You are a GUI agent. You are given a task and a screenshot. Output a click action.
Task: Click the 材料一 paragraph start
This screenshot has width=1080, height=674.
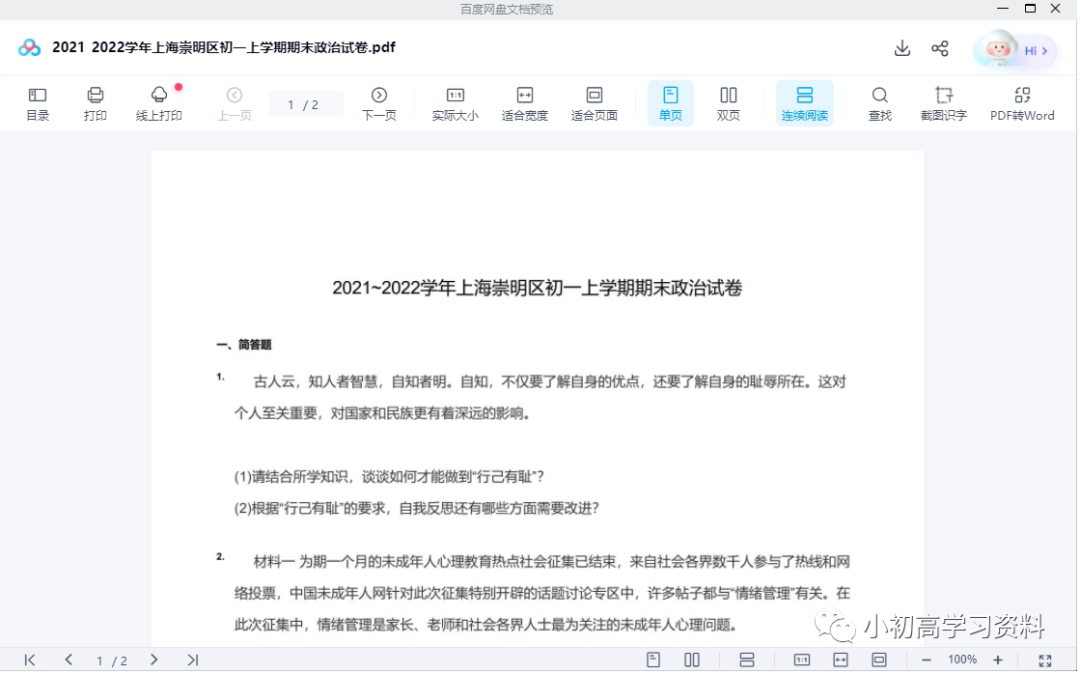[x=274, y=562]
